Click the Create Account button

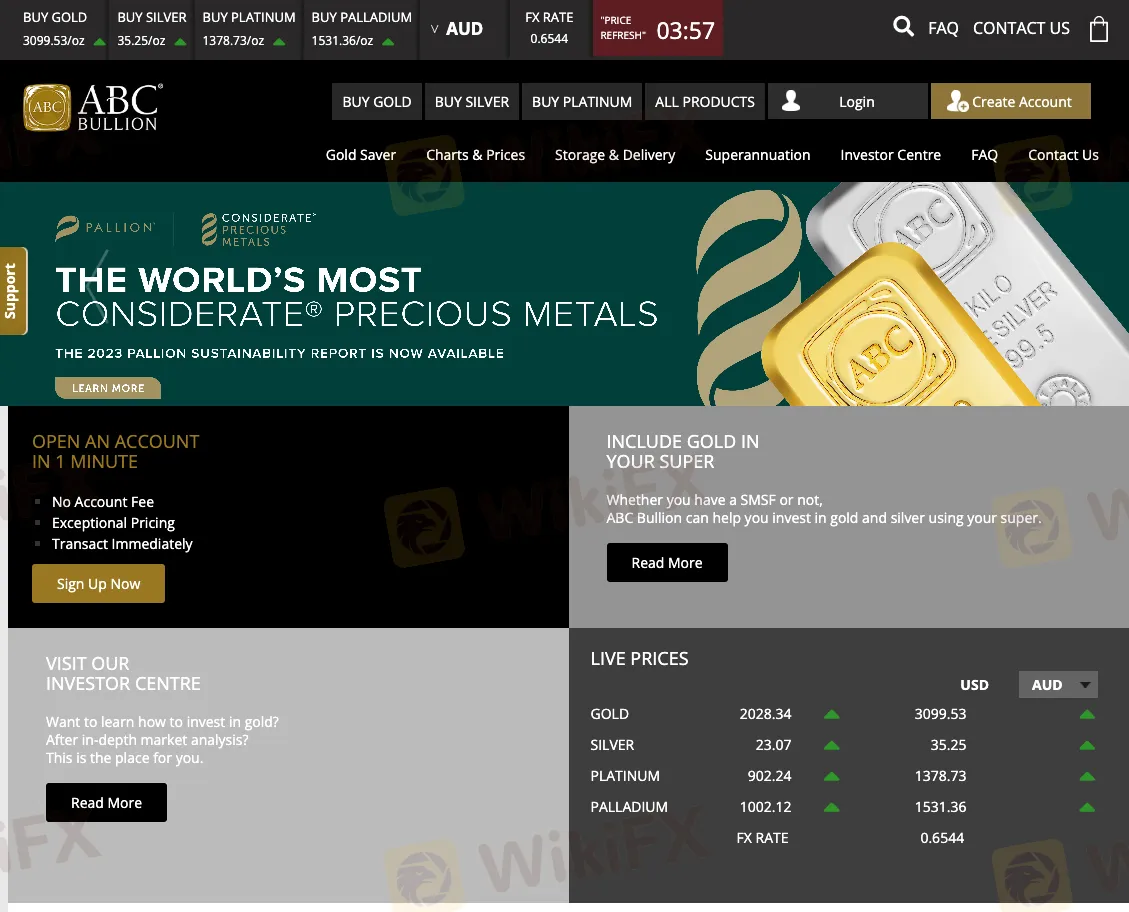click(x=1010, y=101)
